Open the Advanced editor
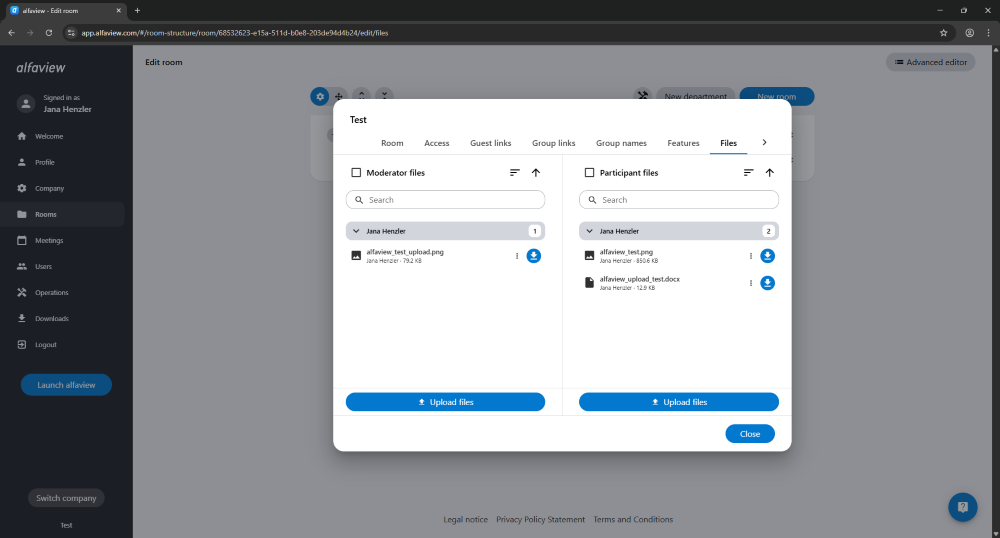1000x538 pixels. (x=930, y=62)
